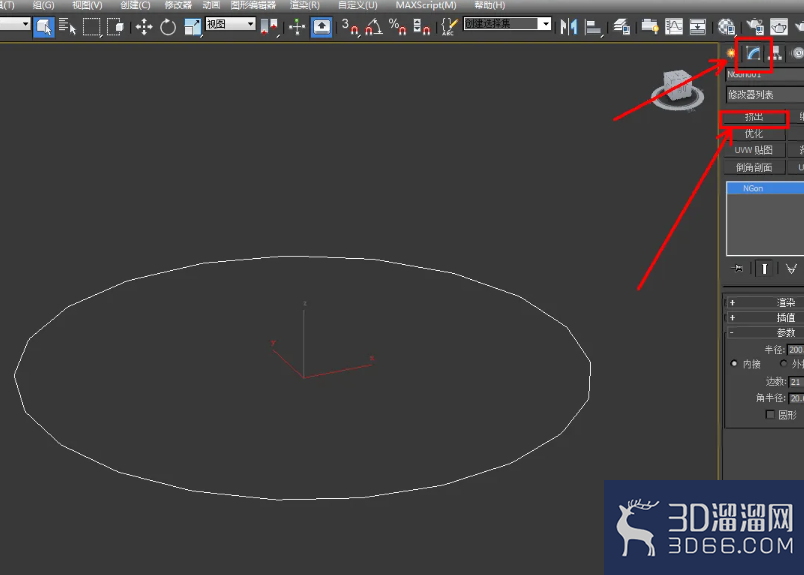
Task: Open the Material Editor icon
Action: click(726, 27)
